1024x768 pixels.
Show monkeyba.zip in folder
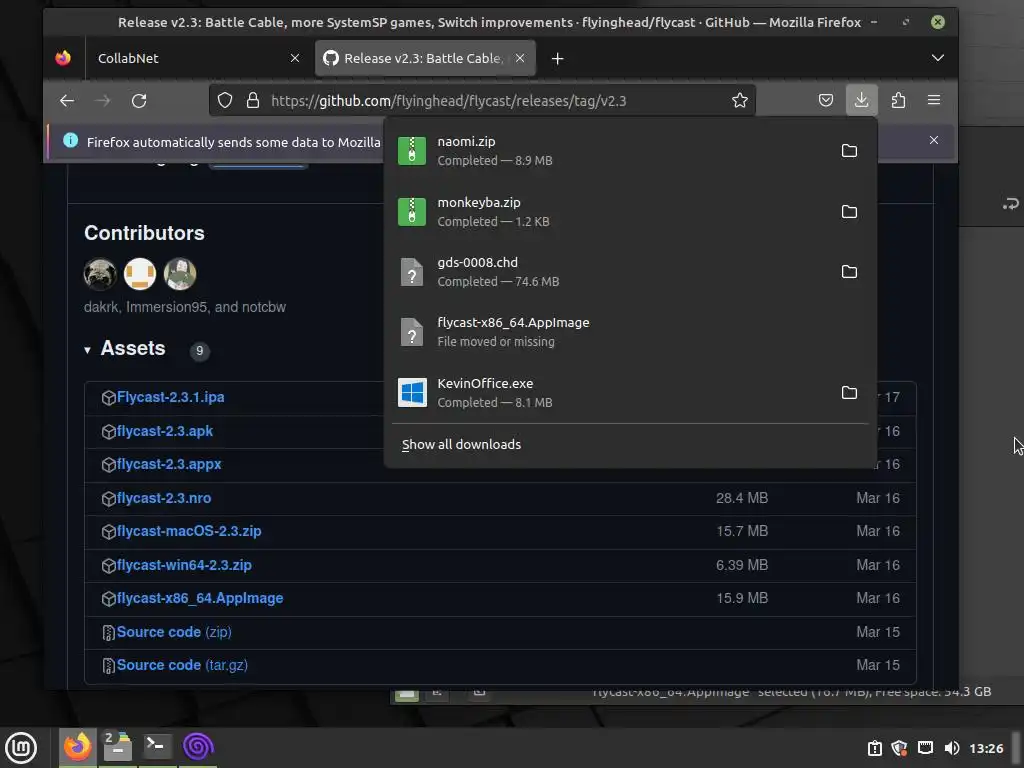[x=849, y=212]
